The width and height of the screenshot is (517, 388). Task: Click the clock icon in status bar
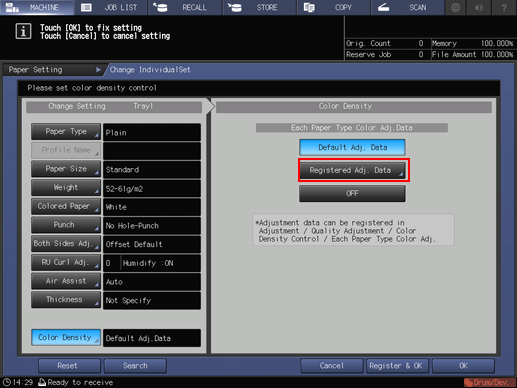coord(7,382)
